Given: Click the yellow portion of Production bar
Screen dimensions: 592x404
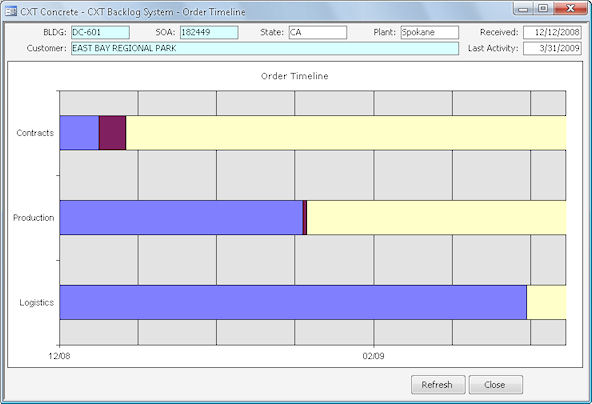Looking at the screenshot, I should pos(436,217).
